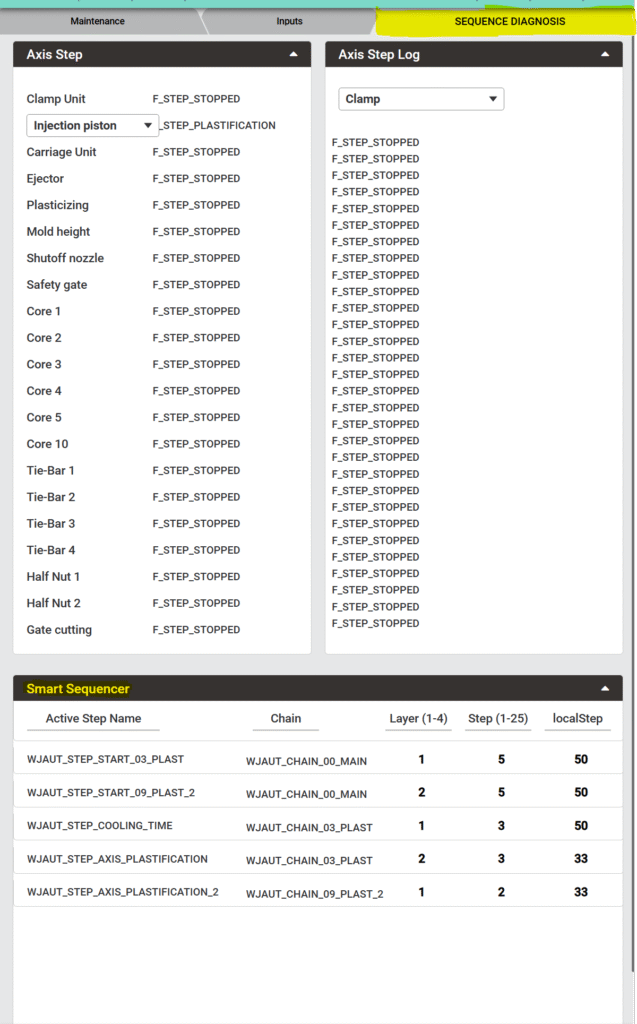
Task: Select the WJAUT_STEP_AXIS_PLASTIFICATION_2 row
Action: pyautogui.click(x=122, y=892)
